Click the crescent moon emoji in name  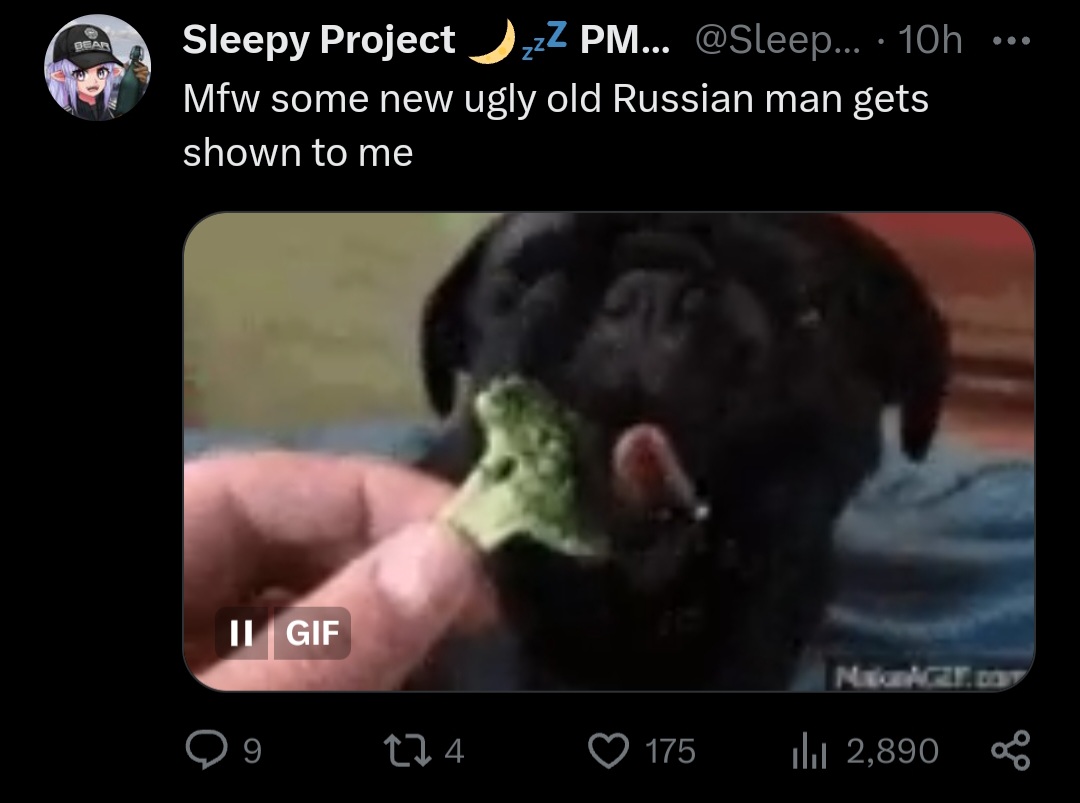(492, 41)
